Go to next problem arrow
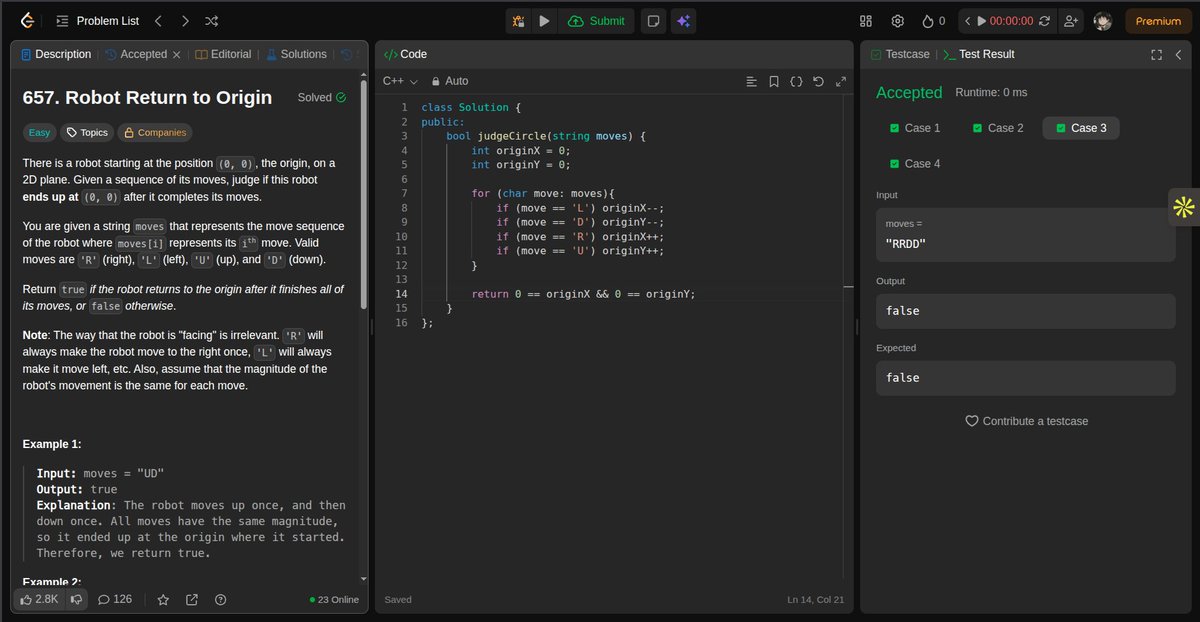This screenshot has width=1200, height=622. 185,20
